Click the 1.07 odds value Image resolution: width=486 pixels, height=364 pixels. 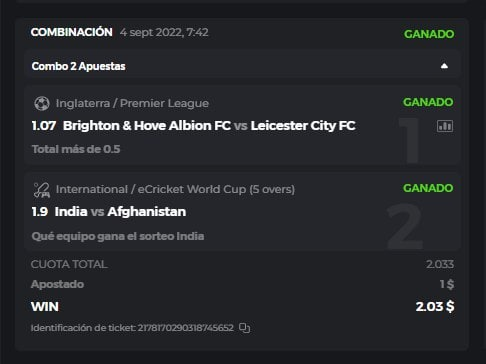[x=44, y=126]
